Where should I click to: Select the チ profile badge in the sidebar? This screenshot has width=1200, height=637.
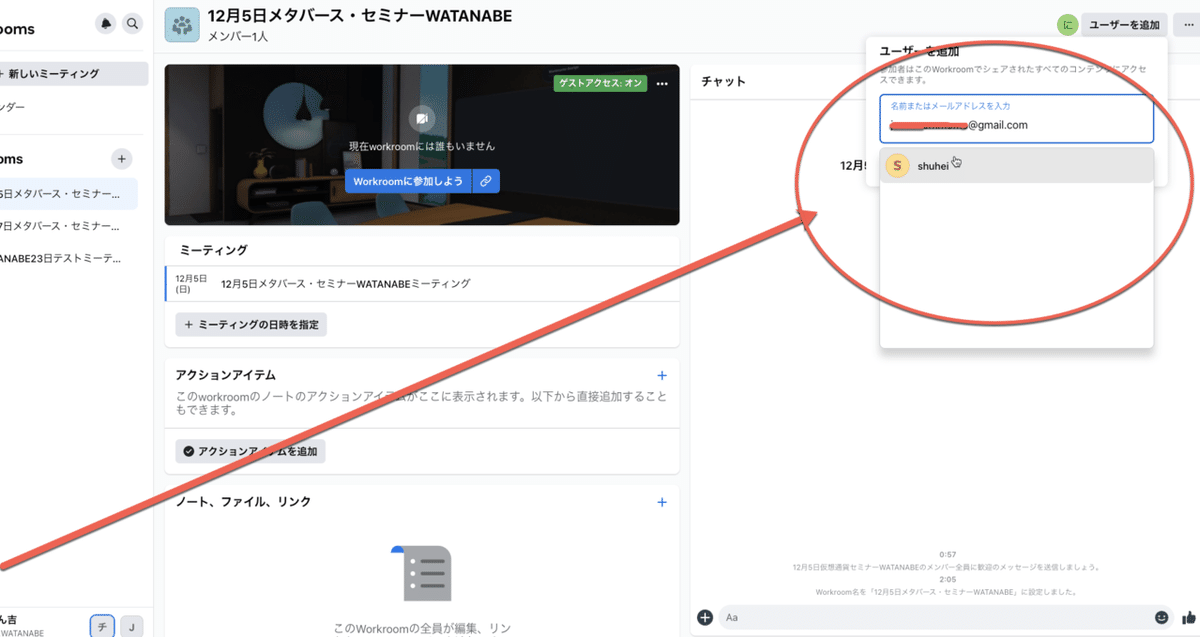(x=102, y=626)
